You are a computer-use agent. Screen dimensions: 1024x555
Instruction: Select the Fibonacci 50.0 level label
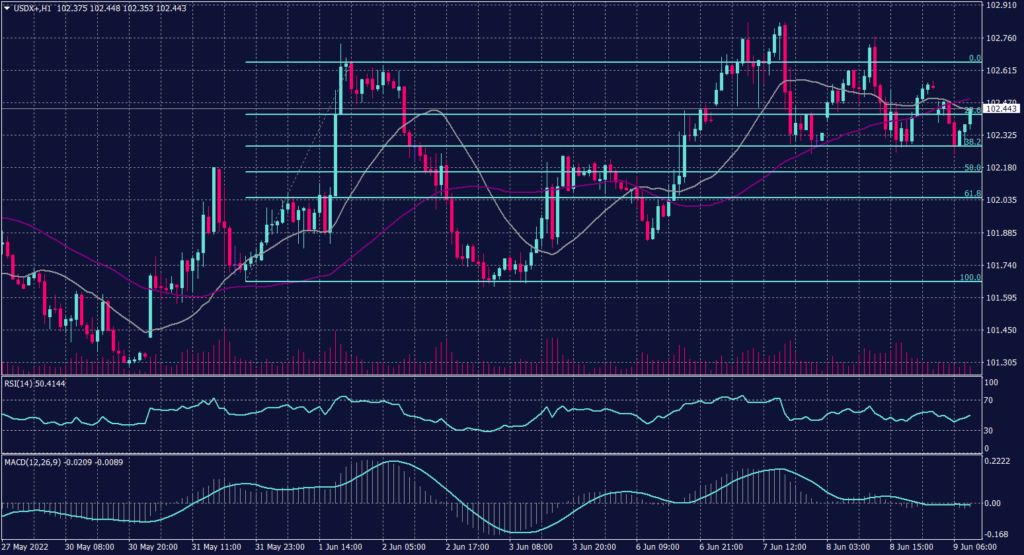971,168
